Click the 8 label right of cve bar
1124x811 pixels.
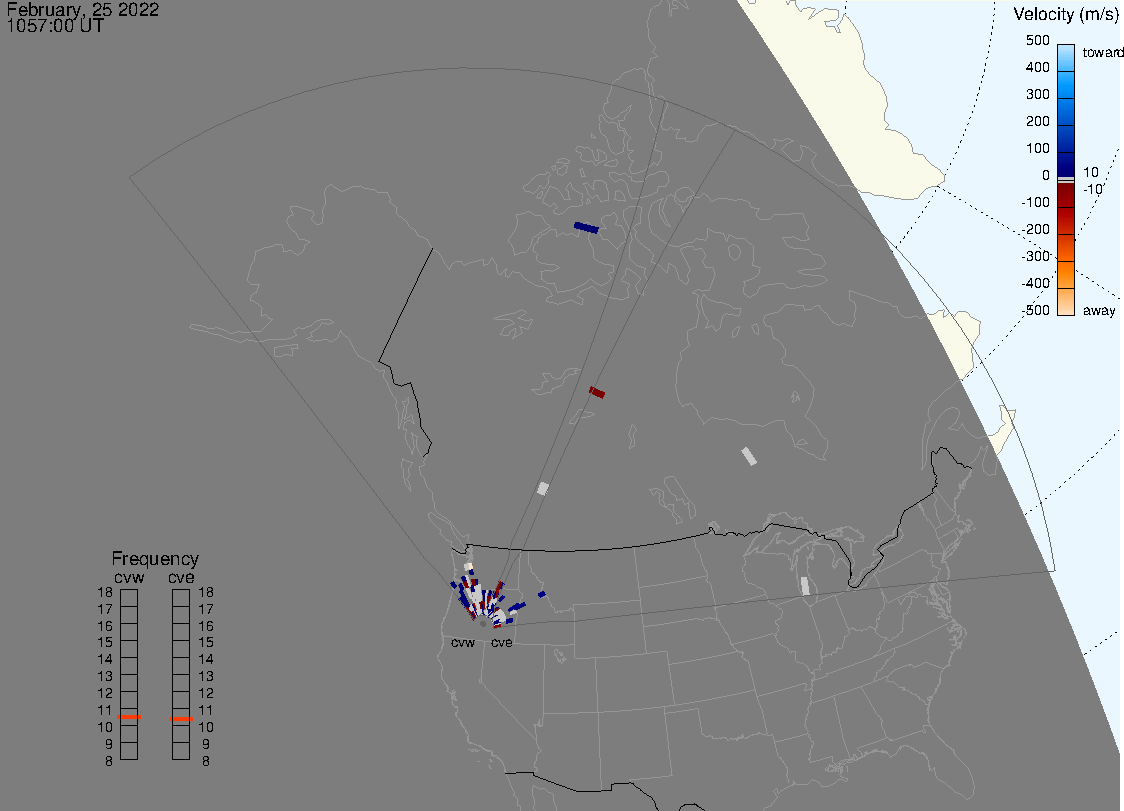[x=206, y=761]
